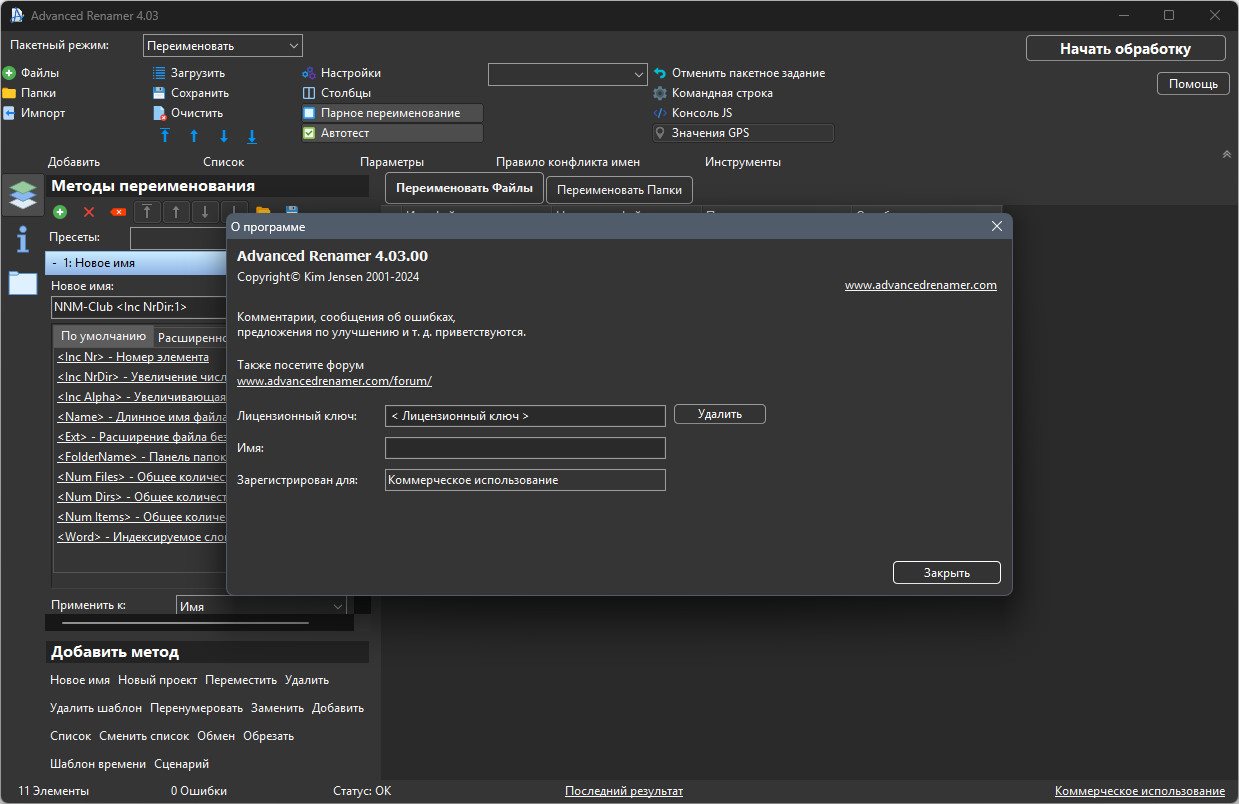Open the Импорт import option
The image size is (1239, 804).
34,113
